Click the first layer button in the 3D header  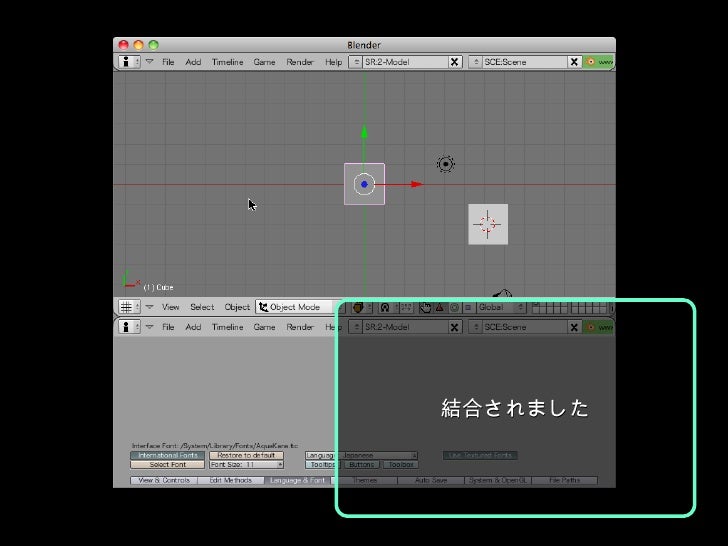point(536,304)
